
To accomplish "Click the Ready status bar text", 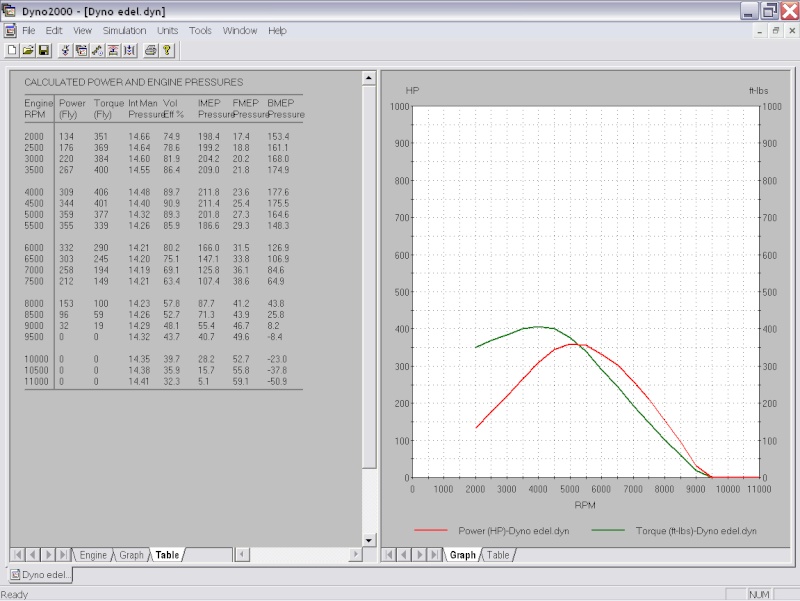I will 14,594.
